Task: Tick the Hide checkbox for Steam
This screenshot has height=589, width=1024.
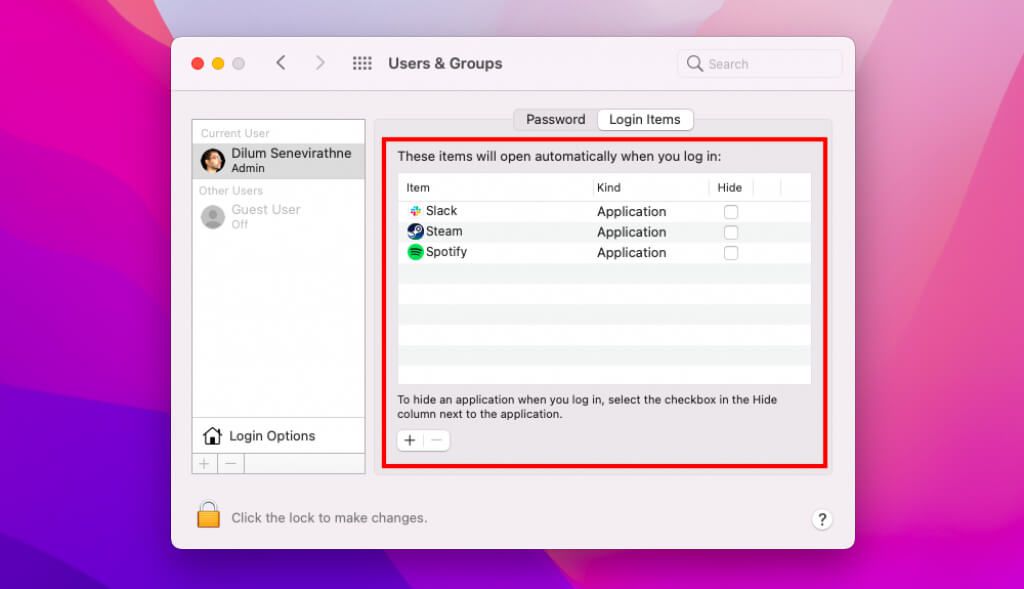Action: pyautogui.click(x=731, y=232)
